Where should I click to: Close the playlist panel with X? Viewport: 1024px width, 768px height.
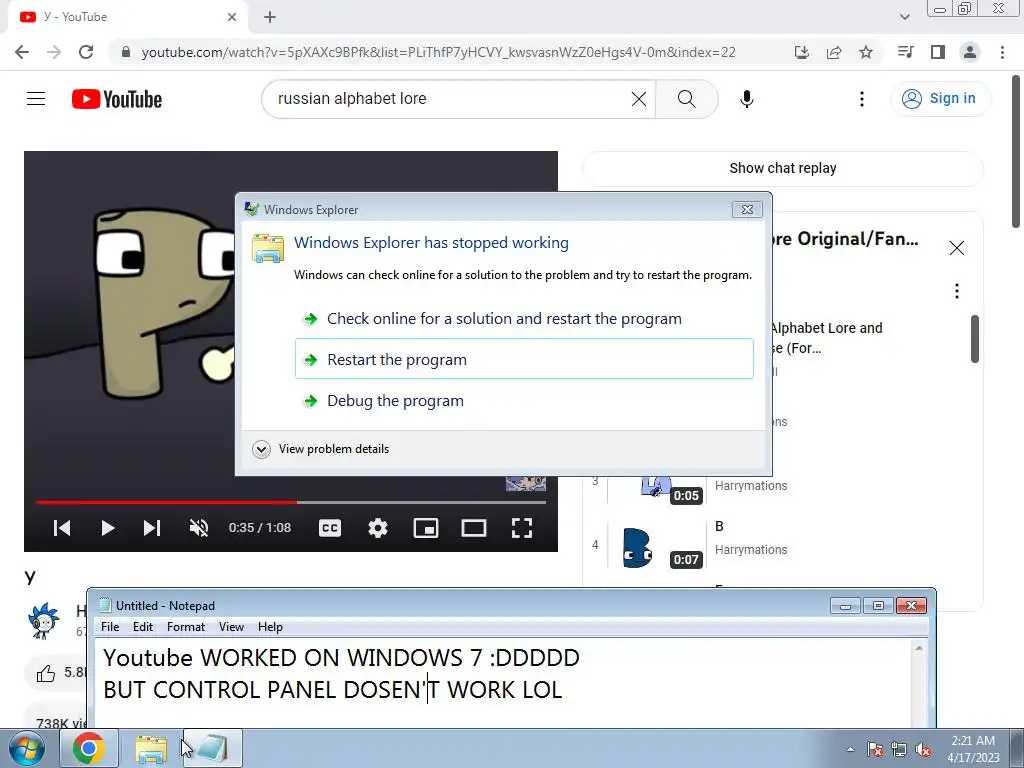pos(957,248)
